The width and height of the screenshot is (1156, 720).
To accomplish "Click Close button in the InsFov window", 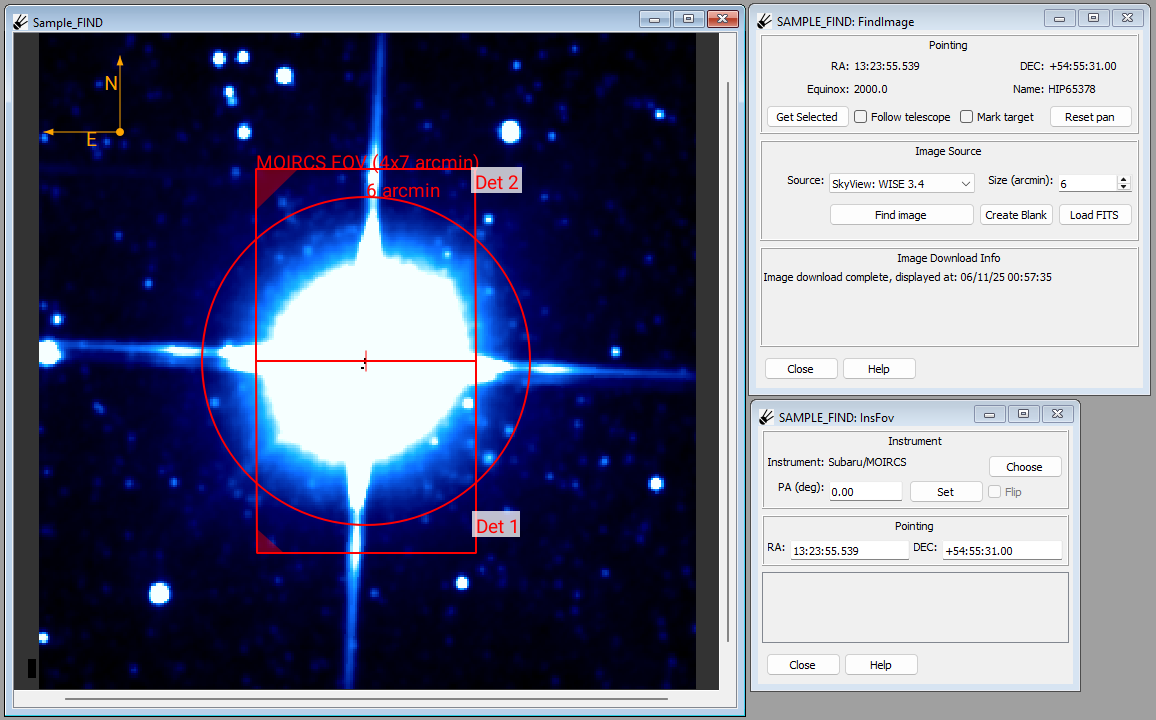I will tap(803, 665).
